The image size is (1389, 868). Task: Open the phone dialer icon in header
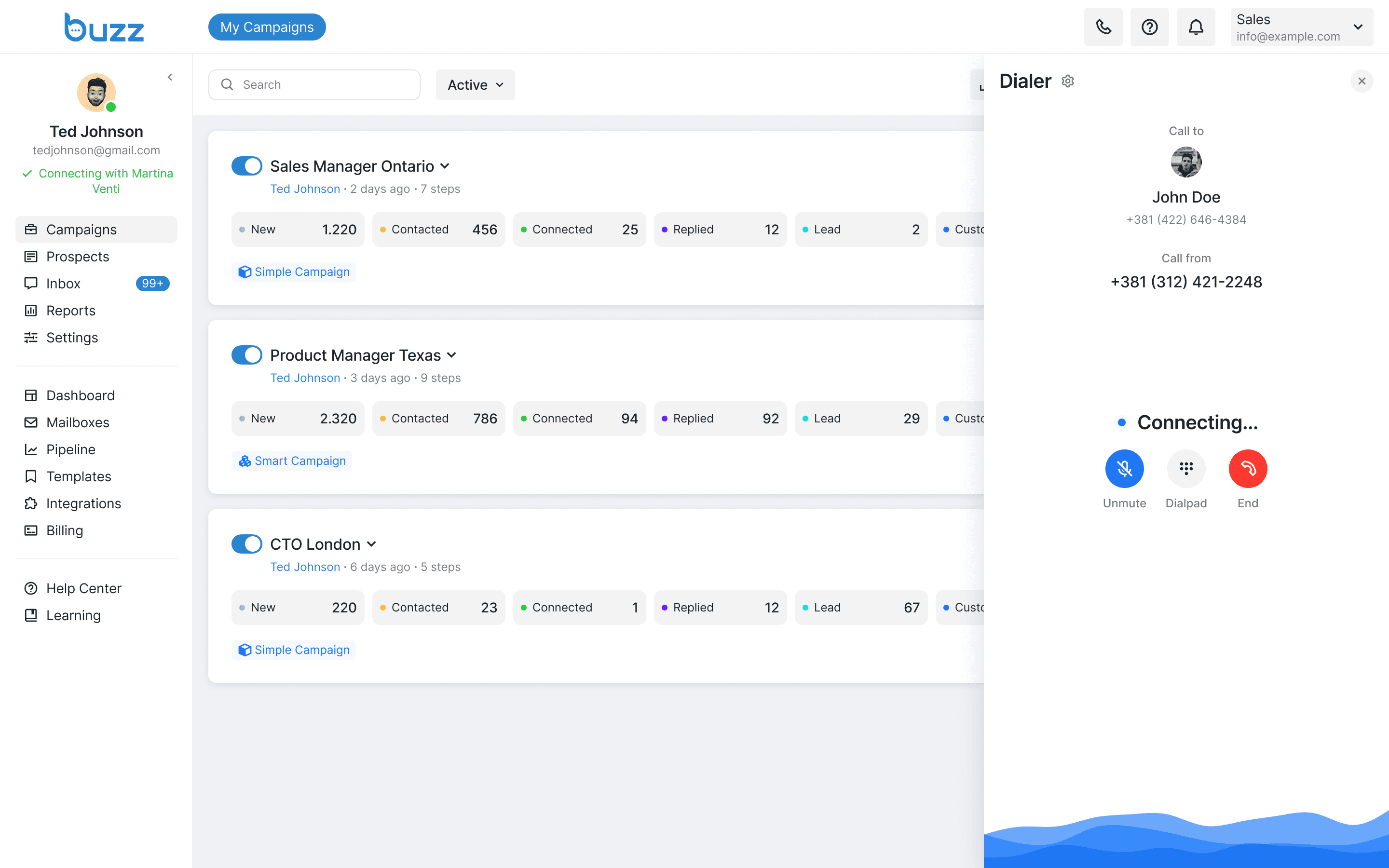coord(1103,27)
